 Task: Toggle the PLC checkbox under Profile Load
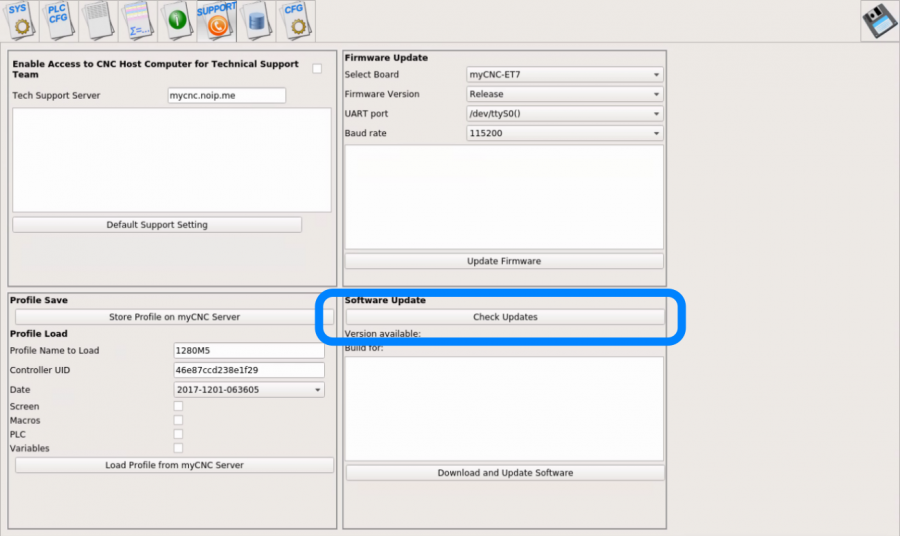pyautogui.click(x=178, y=435)
